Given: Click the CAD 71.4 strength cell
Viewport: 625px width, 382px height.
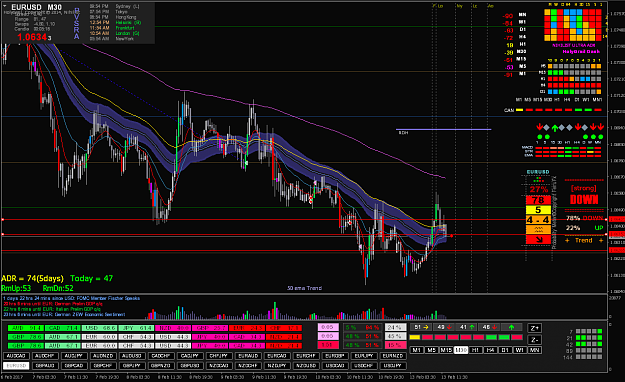Looking at the screenshot, I should (63, 328).
